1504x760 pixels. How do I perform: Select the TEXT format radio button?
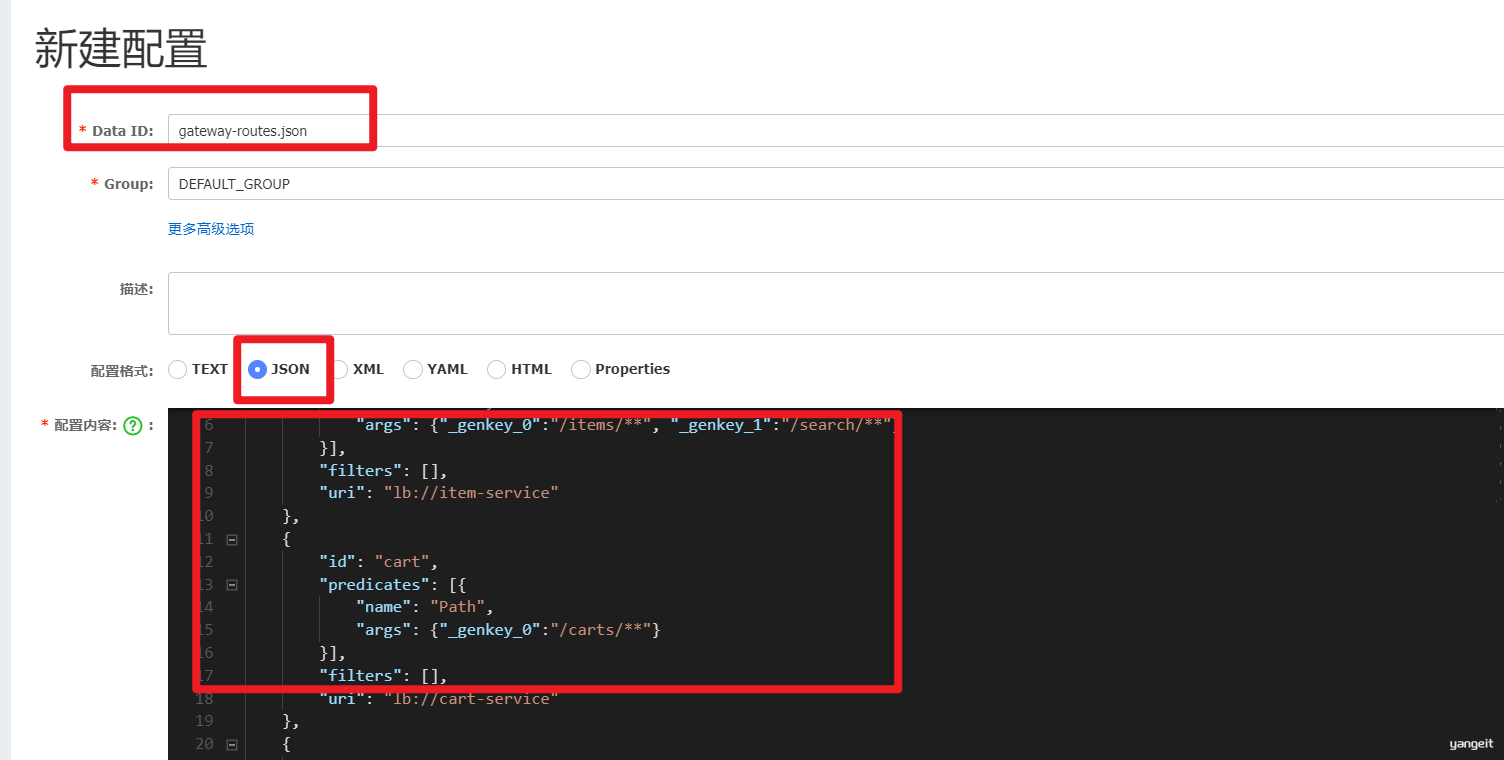[x=178, y=369]
